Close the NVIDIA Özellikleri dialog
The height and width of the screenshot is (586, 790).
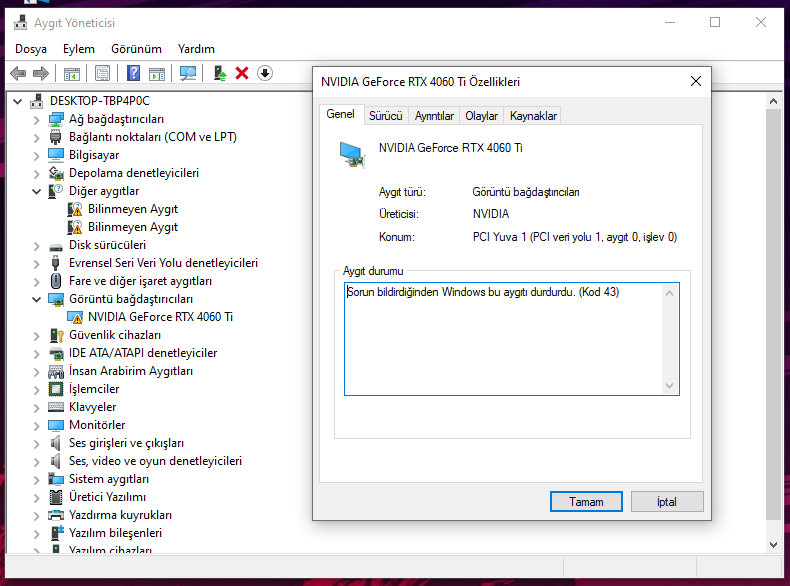(696, 81)
